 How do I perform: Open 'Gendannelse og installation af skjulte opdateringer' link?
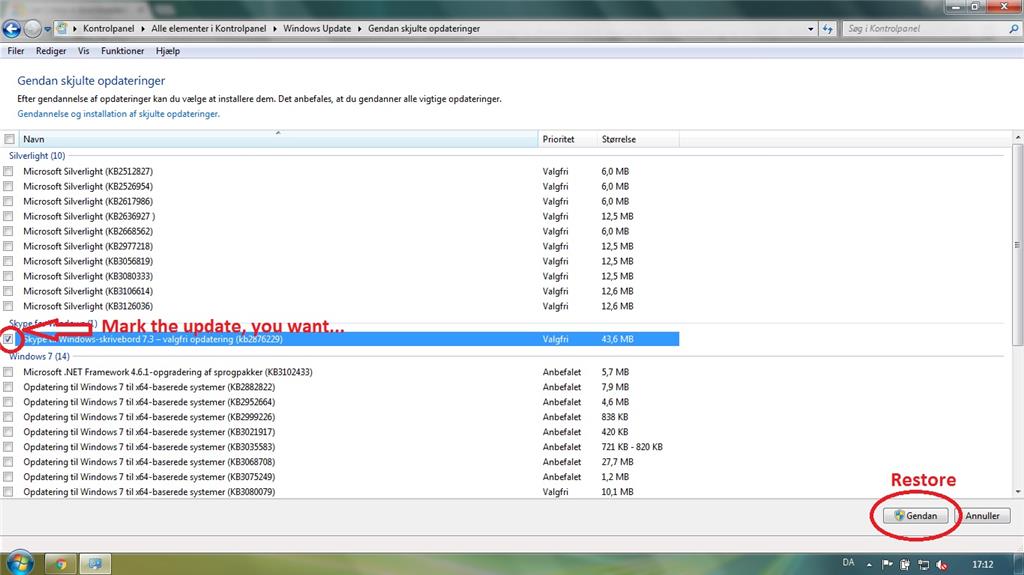click(118, 114)
